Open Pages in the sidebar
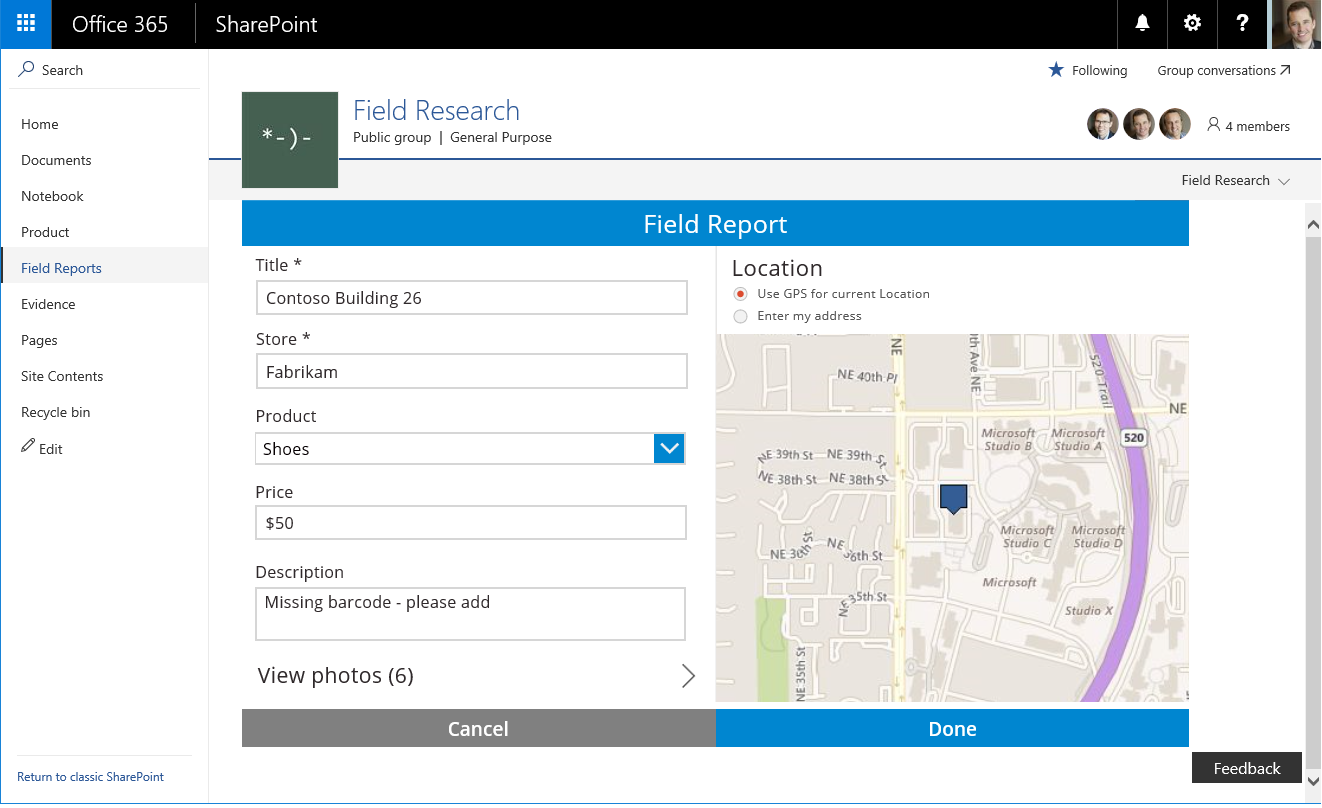 tap(39, 340)
